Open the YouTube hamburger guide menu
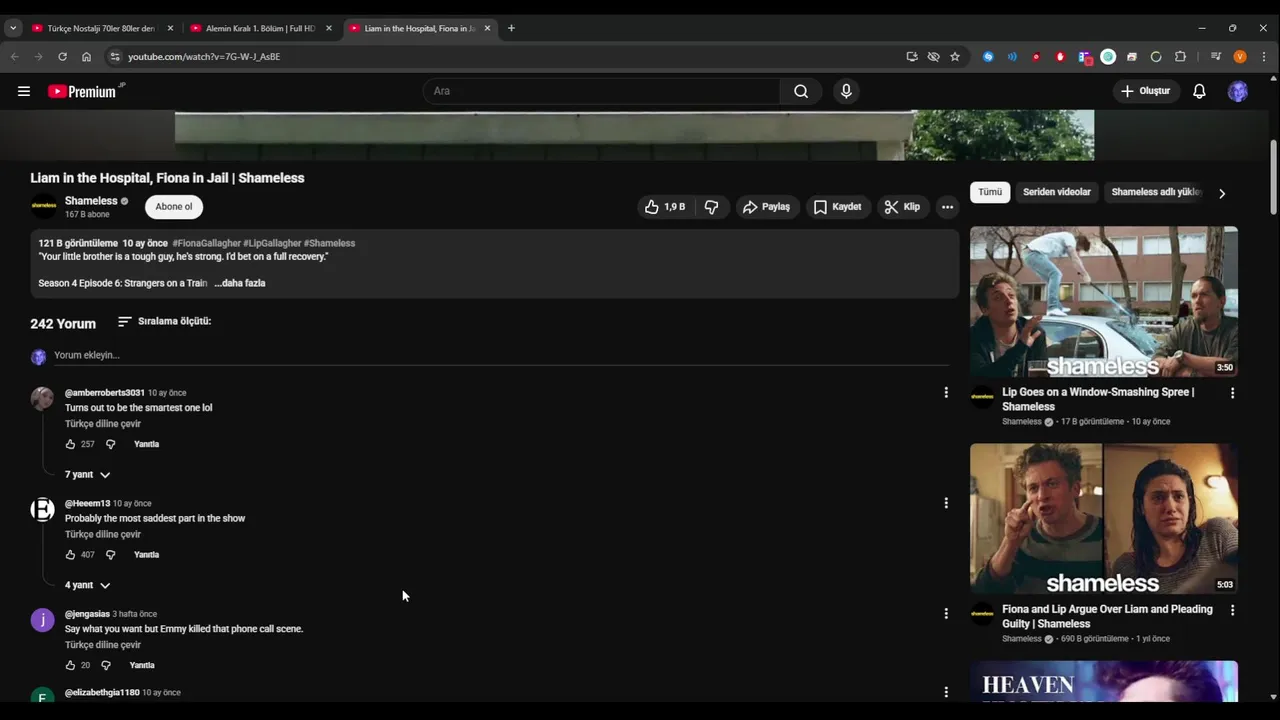 tap(23, 91)
